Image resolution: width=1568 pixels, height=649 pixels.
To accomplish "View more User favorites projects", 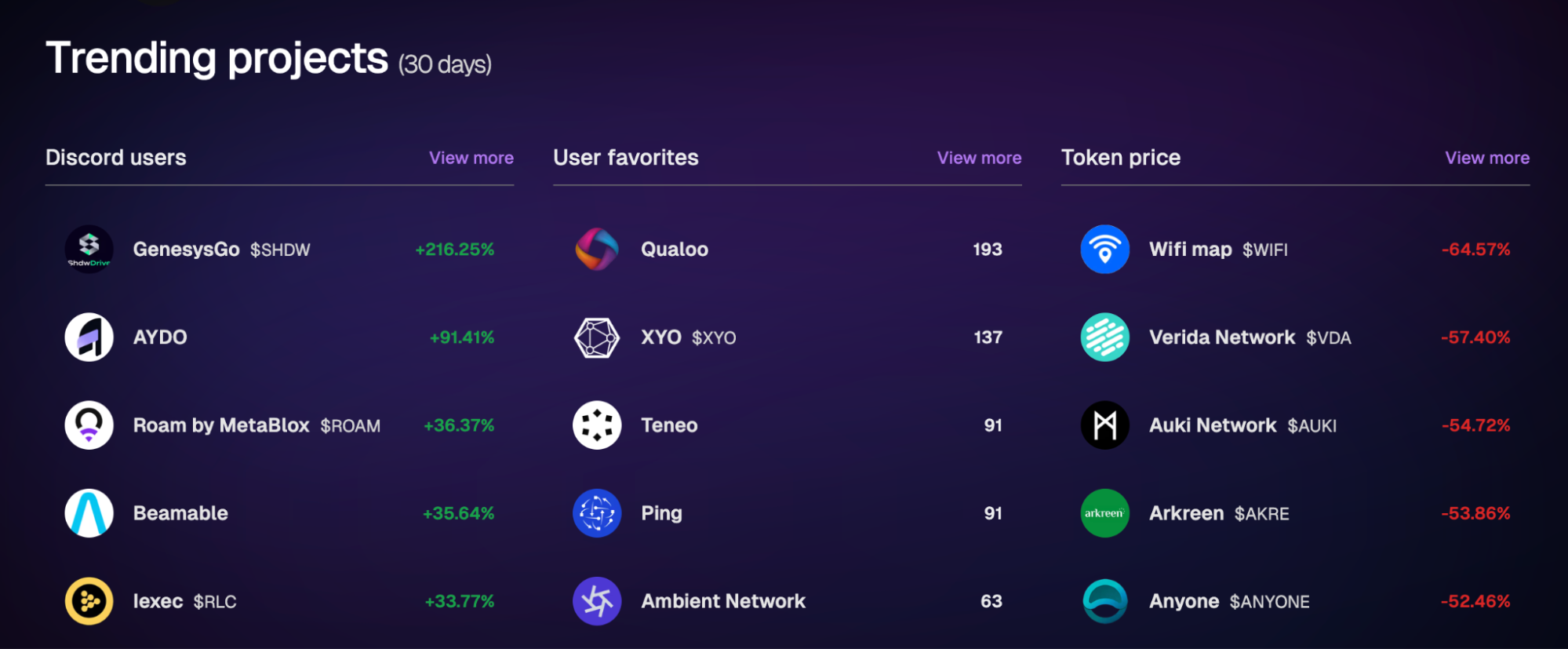I will click(980, 158).
